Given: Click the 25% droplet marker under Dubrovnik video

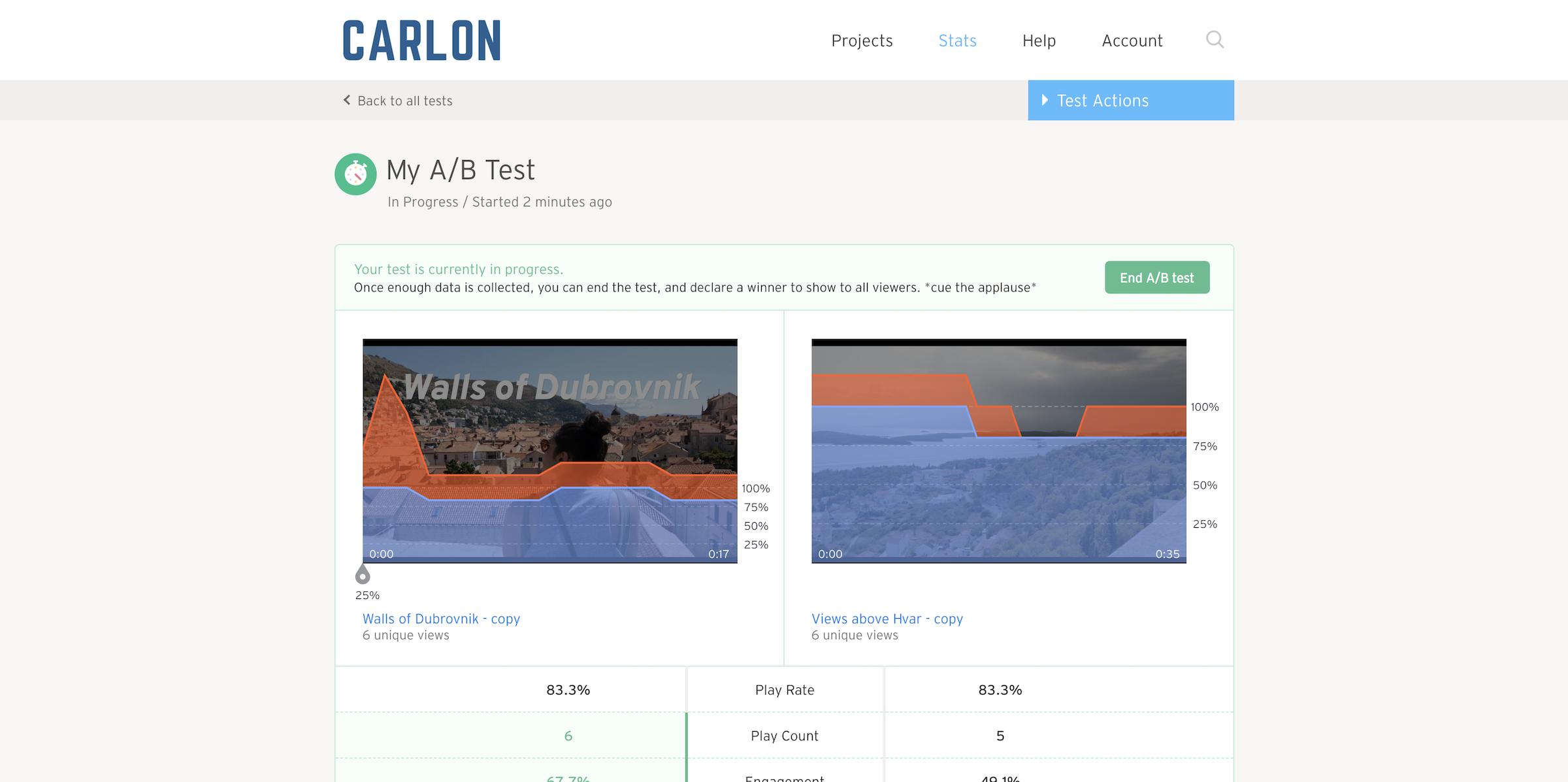Looking at the screenshot, I should click(x=363, y=575).
